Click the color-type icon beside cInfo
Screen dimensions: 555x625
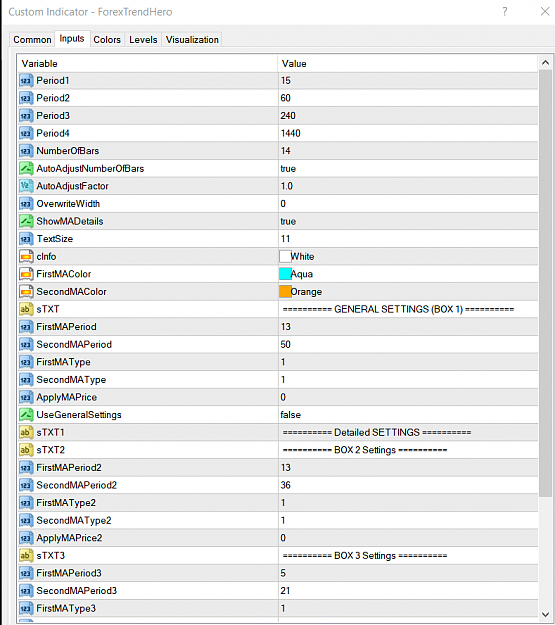coord(26,257)
